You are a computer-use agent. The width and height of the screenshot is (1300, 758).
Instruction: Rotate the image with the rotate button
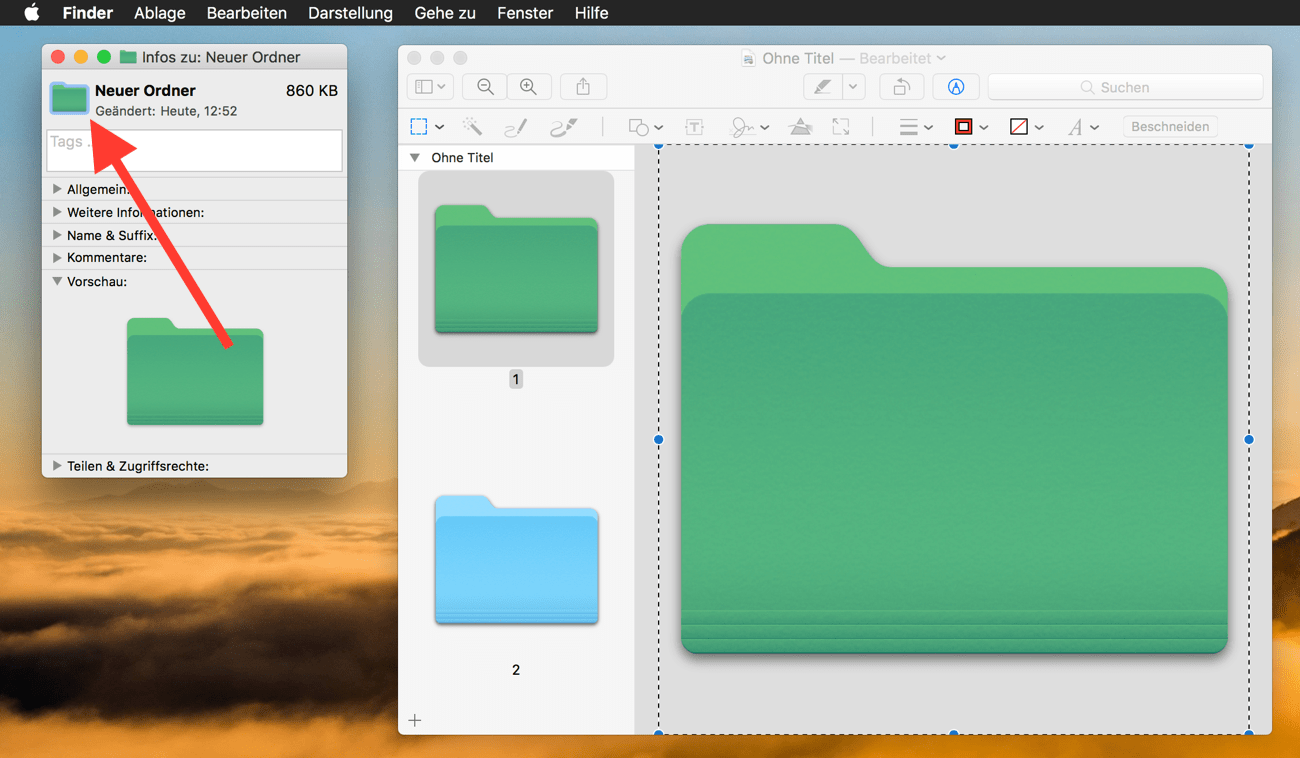901,87
